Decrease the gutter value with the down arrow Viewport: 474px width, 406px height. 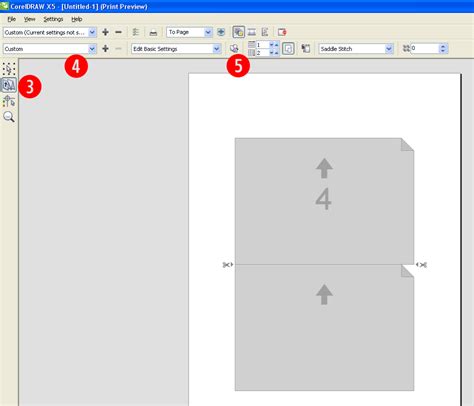443,51
